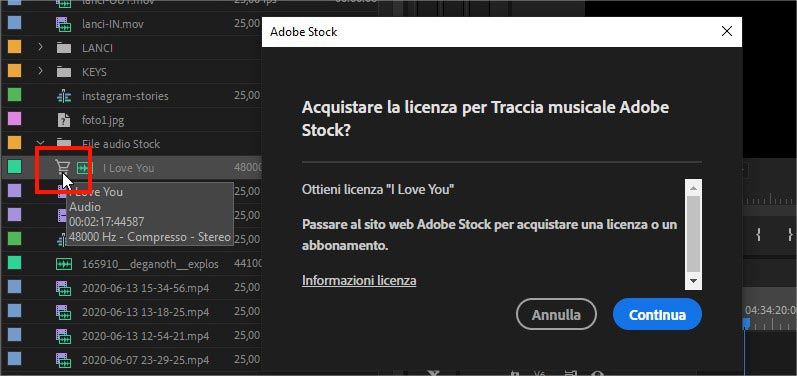Click the 2020-06-07 23-29-25.mp4 clip icon
Viewport: 797px width, 376px height.
[64, 360]
